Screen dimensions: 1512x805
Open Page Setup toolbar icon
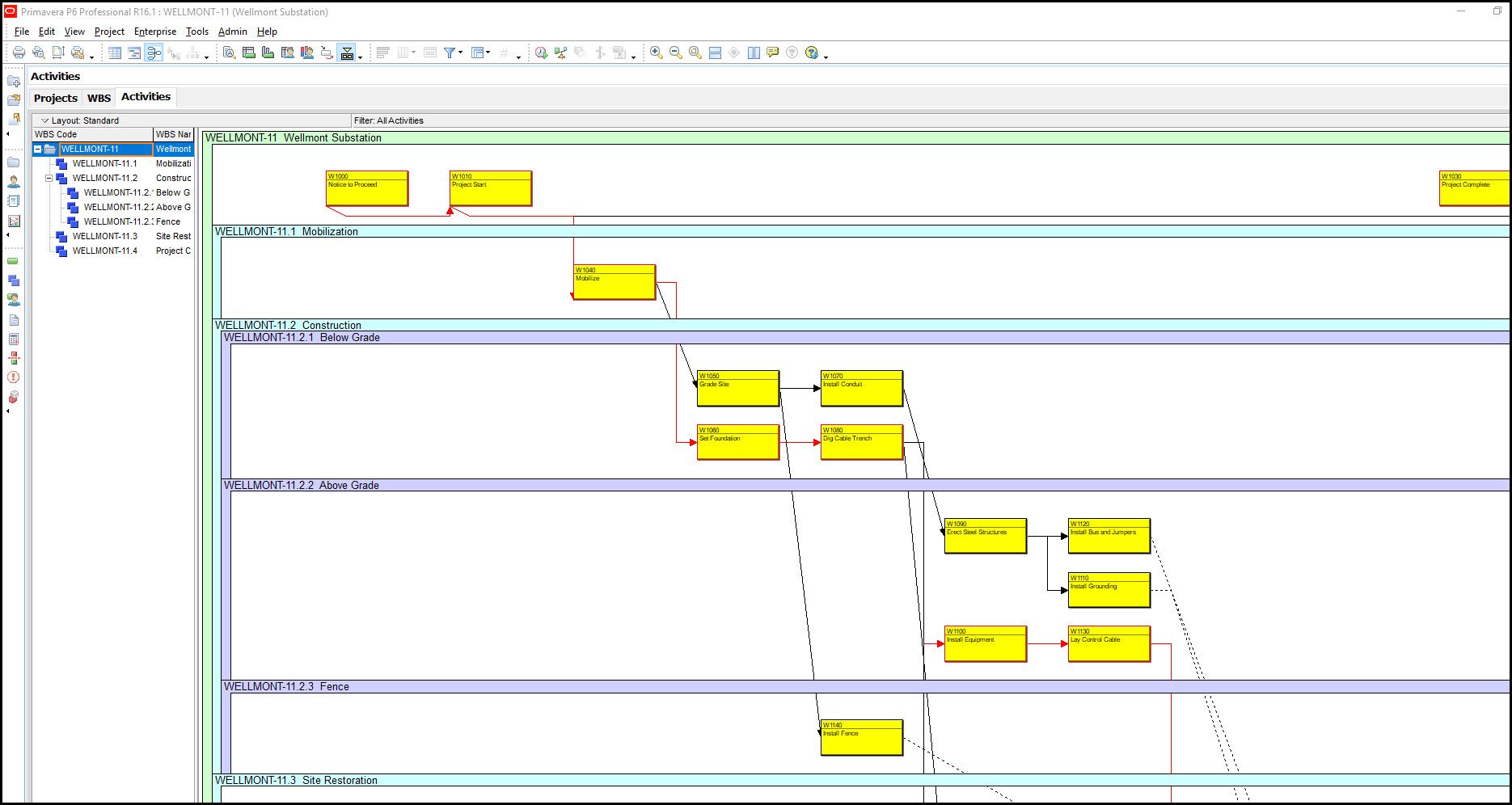click(58, 53)
